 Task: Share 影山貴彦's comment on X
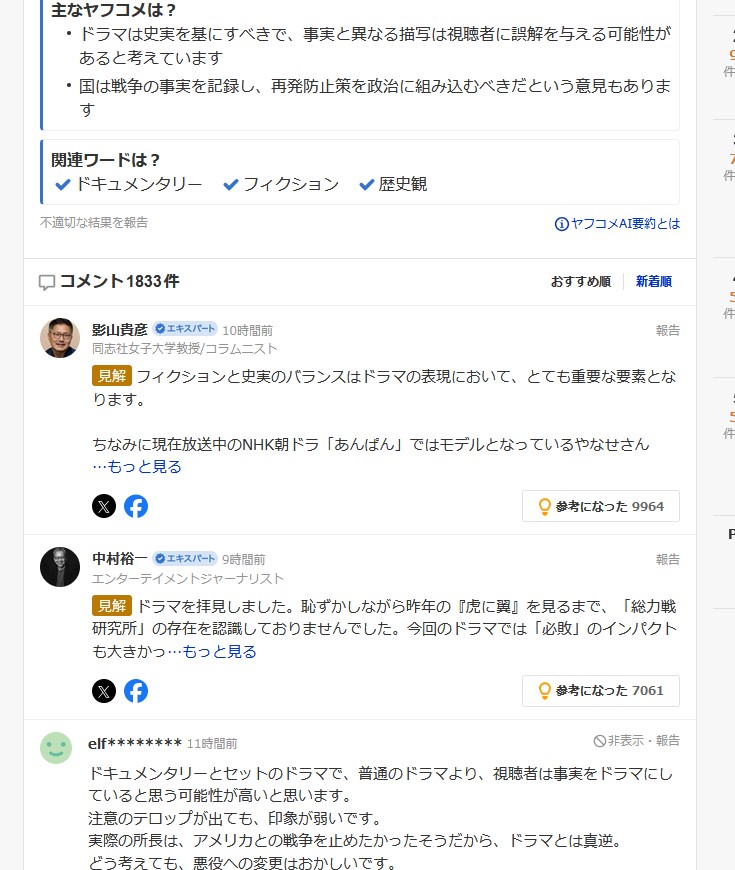point(104,506)
